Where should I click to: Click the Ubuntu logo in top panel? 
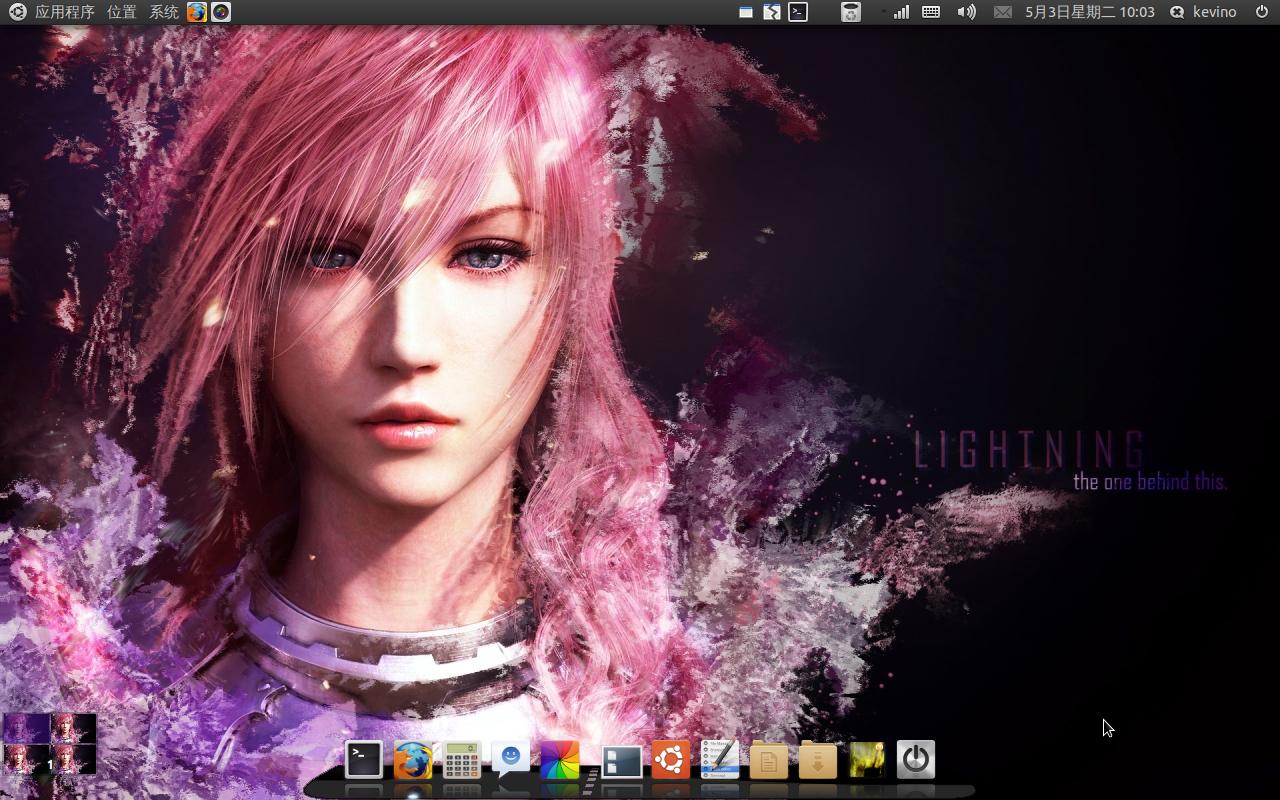coord(17,12)
